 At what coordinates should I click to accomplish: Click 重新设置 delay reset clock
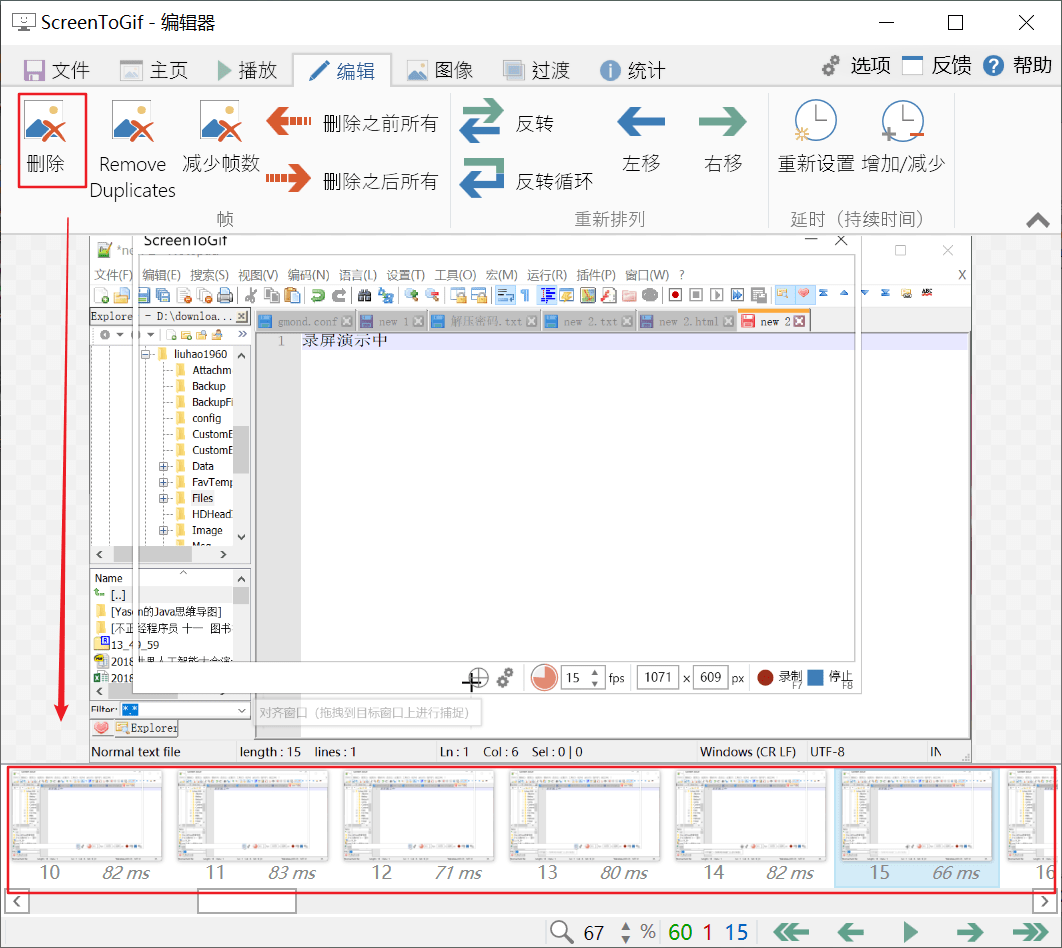pyautogui.click(x=815, y=121)
